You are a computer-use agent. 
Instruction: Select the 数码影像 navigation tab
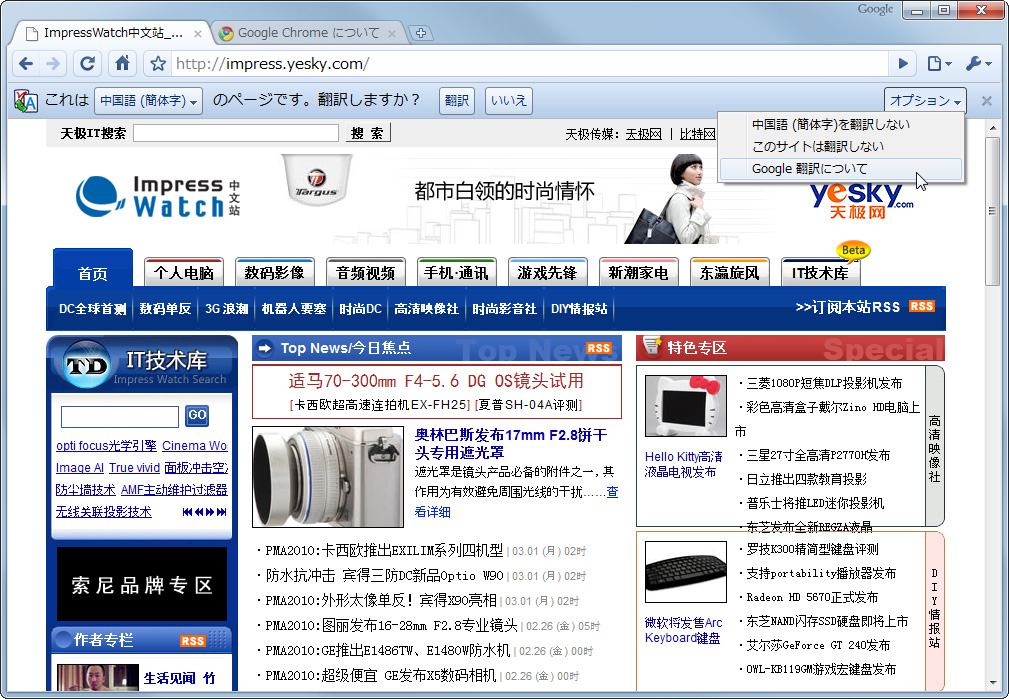pyautogui.click(x=274, y=270)
